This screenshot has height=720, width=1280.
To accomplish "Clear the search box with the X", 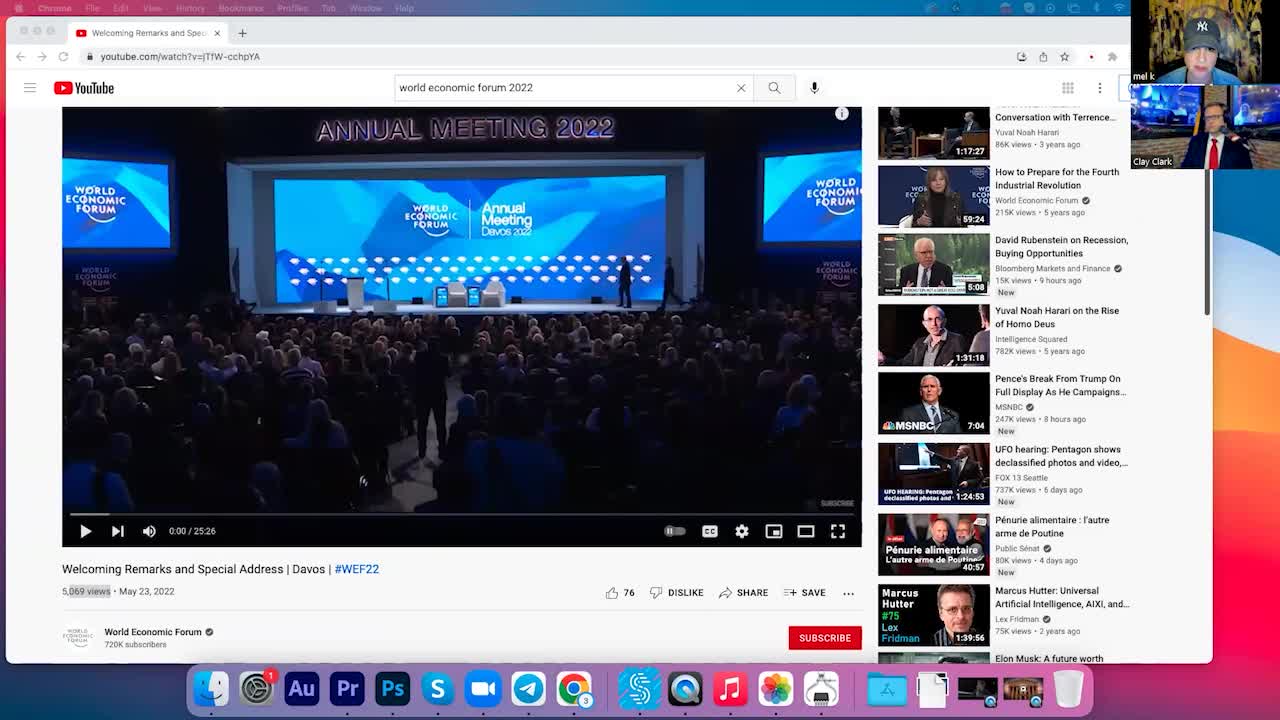I will click(x=741, y=88).
